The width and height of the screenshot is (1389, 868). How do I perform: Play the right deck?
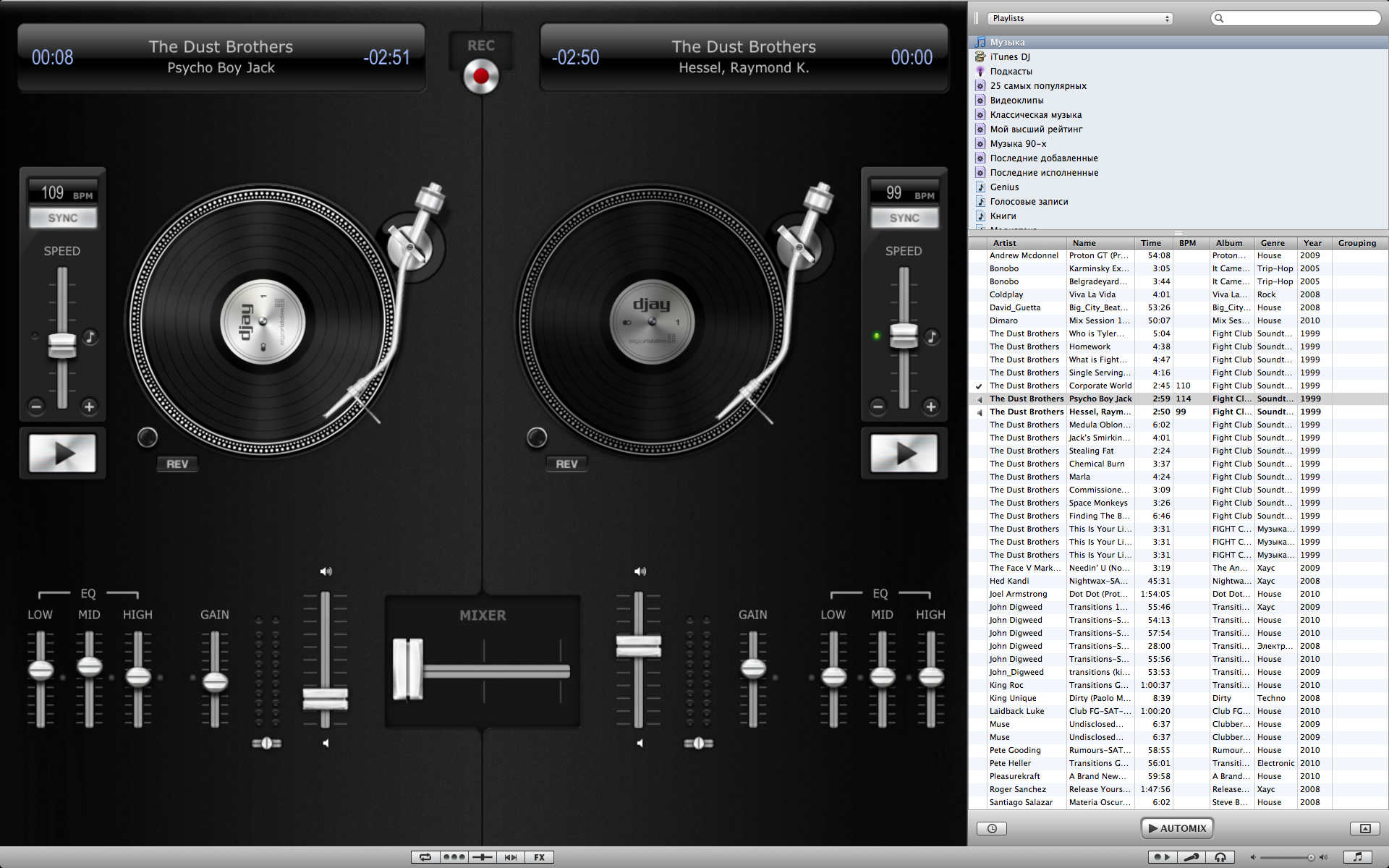[904, 454]
